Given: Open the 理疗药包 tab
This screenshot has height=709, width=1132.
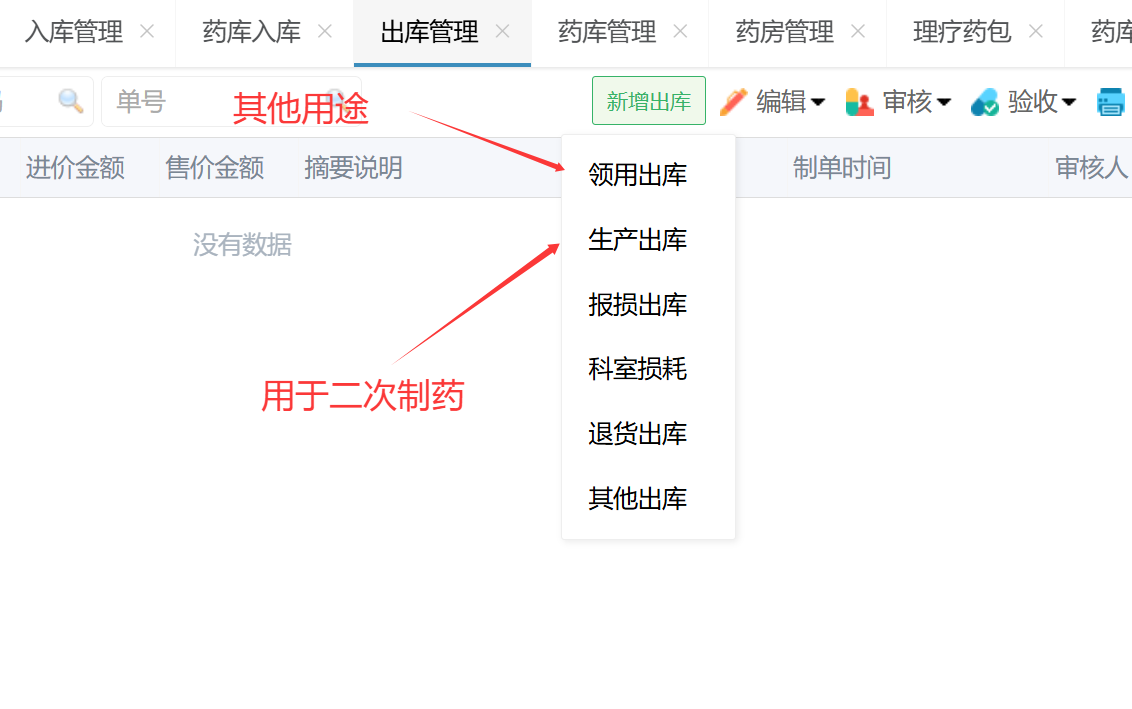Looking at the screenshot, I should point(962,32).
